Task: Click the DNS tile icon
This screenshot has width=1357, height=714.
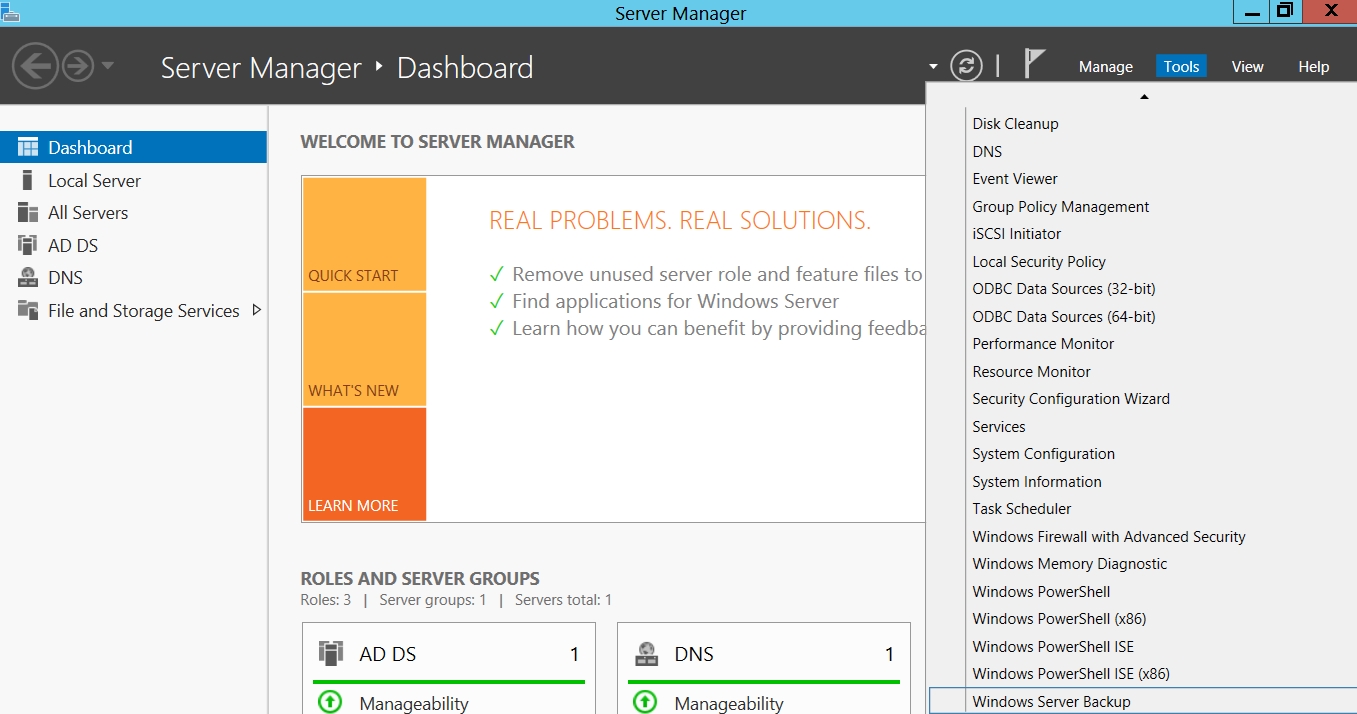Action: click(646, 654)
